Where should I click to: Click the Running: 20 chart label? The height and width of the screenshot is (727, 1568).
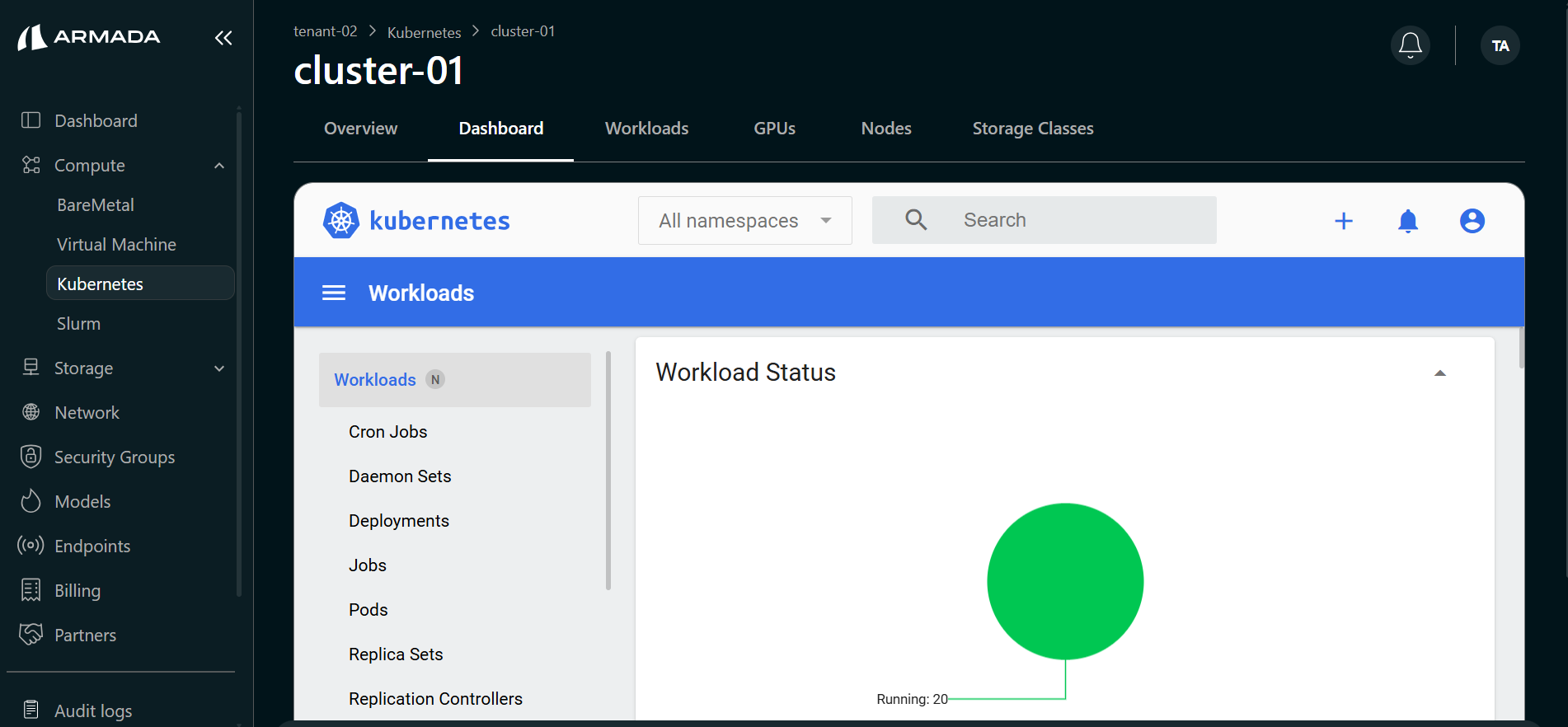(x=912, y=699)
